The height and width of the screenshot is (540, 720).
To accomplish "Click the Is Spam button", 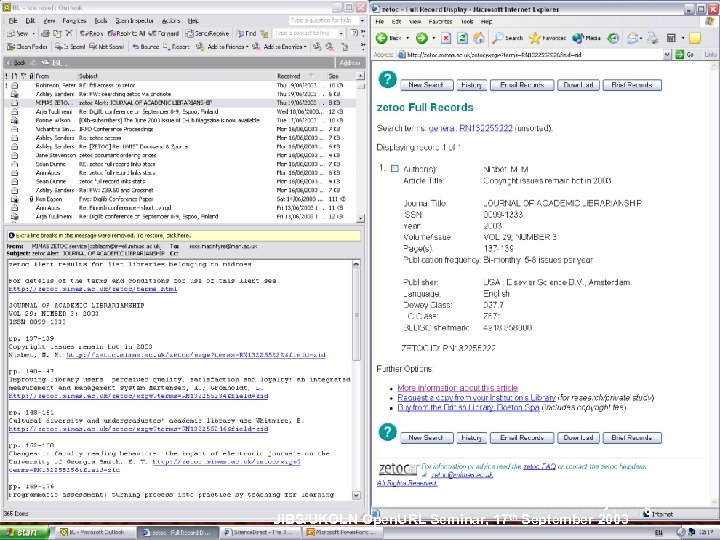I will 70,46.
